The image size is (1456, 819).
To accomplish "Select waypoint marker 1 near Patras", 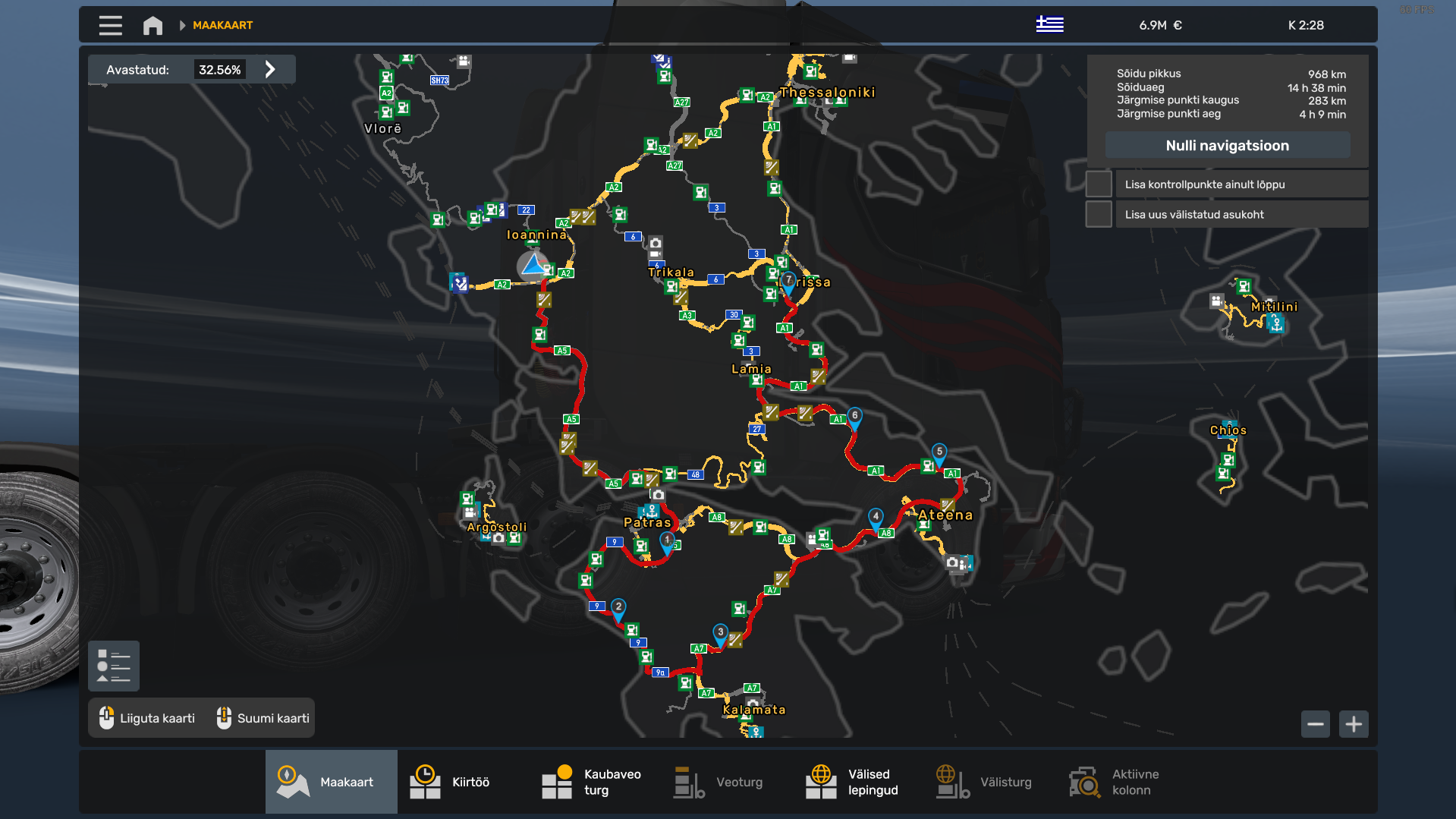I will (667, 542).
